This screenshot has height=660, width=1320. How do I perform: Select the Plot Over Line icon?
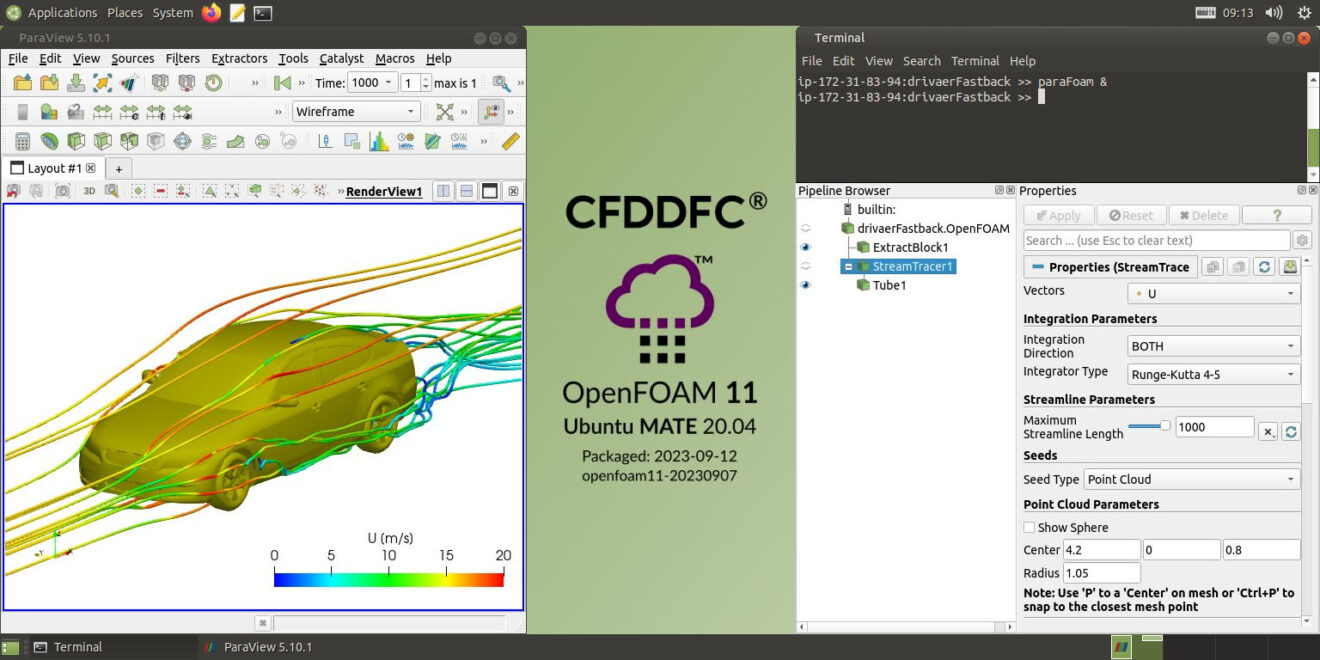[x=325, y=140]
